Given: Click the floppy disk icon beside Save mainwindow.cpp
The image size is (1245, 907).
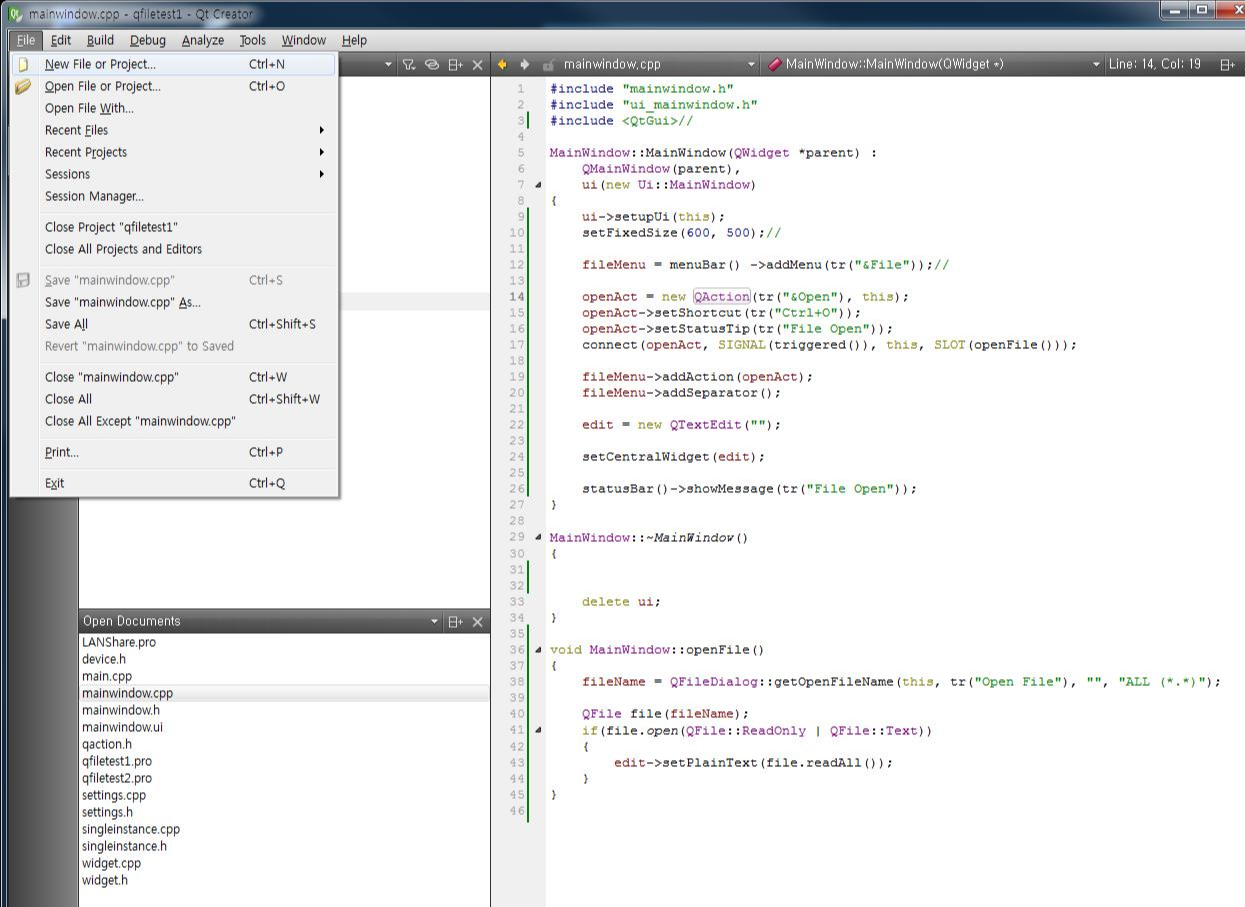Looking at the screenshot, I should (x=23, y=280).
